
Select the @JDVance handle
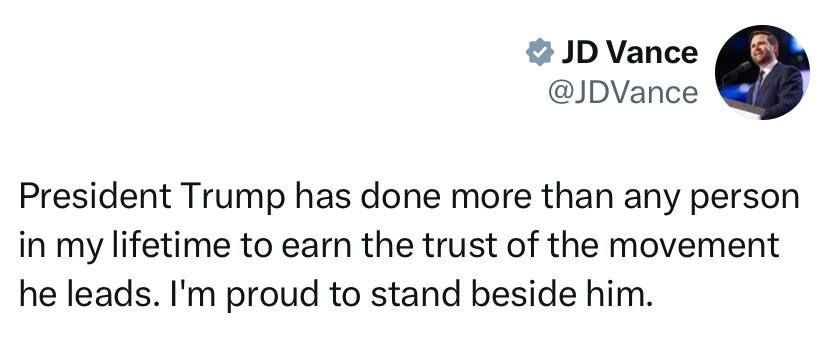[x=623, y=93]
